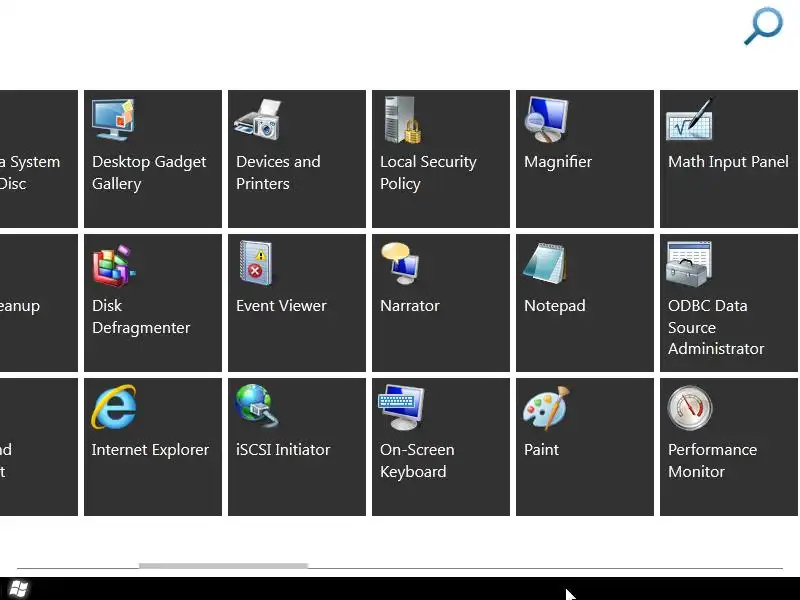The width and height of the screenshot is (800, 600).
Task: Open the partially visible 'System Disc' tile
Action: click(39, 159)
